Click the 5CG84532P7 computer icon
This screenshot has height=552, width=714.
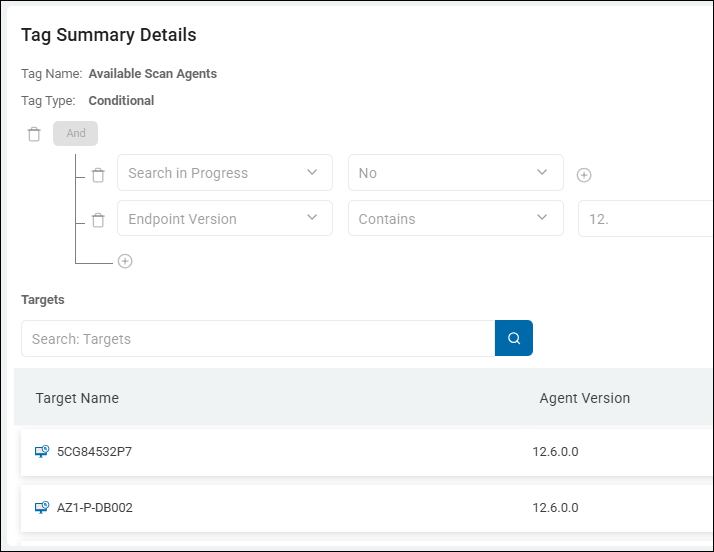42,452
